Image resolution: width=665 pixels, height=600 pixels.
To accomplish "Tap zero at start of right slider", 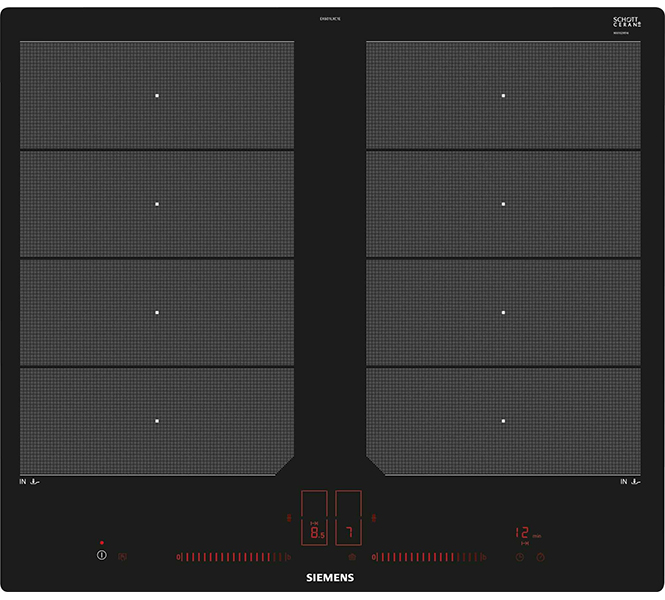I will click(x=374, y=556).
